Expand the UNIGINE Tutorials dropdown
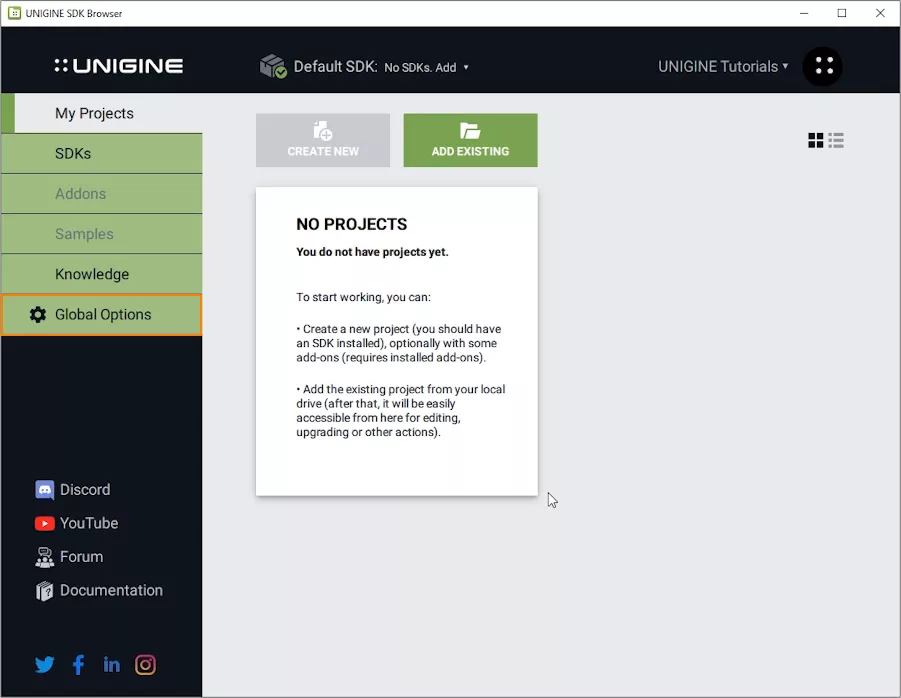 725,66
